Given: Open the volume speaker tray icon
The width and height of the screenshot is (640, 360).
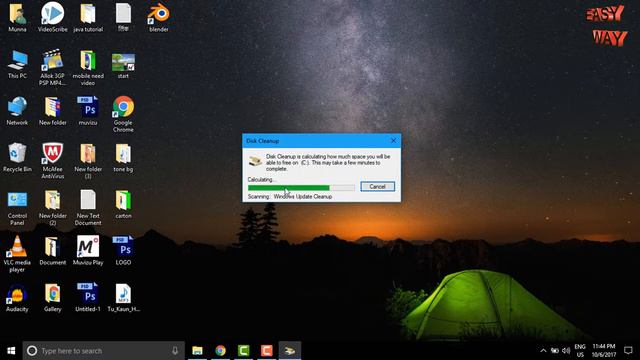Looking at the screenshot, I should [566, 351].
